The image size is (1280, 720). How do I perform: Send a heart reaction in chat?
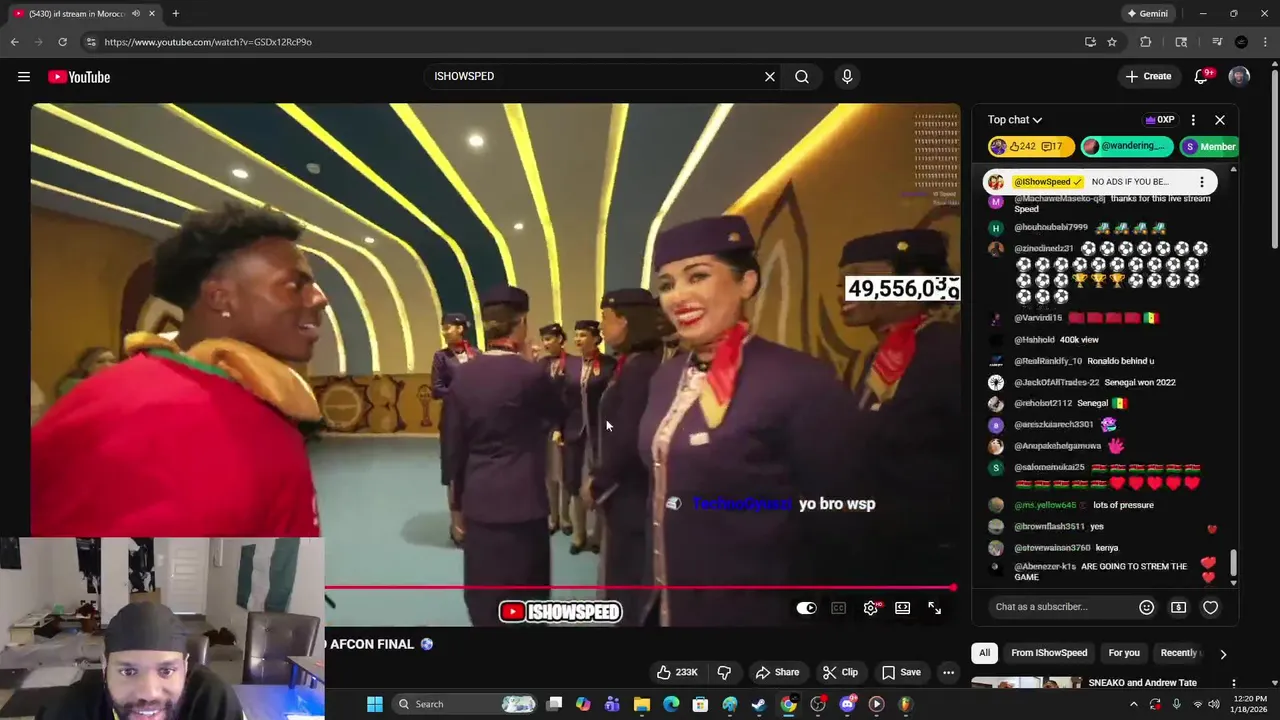pyautogui.click(x=1211, y=607)
